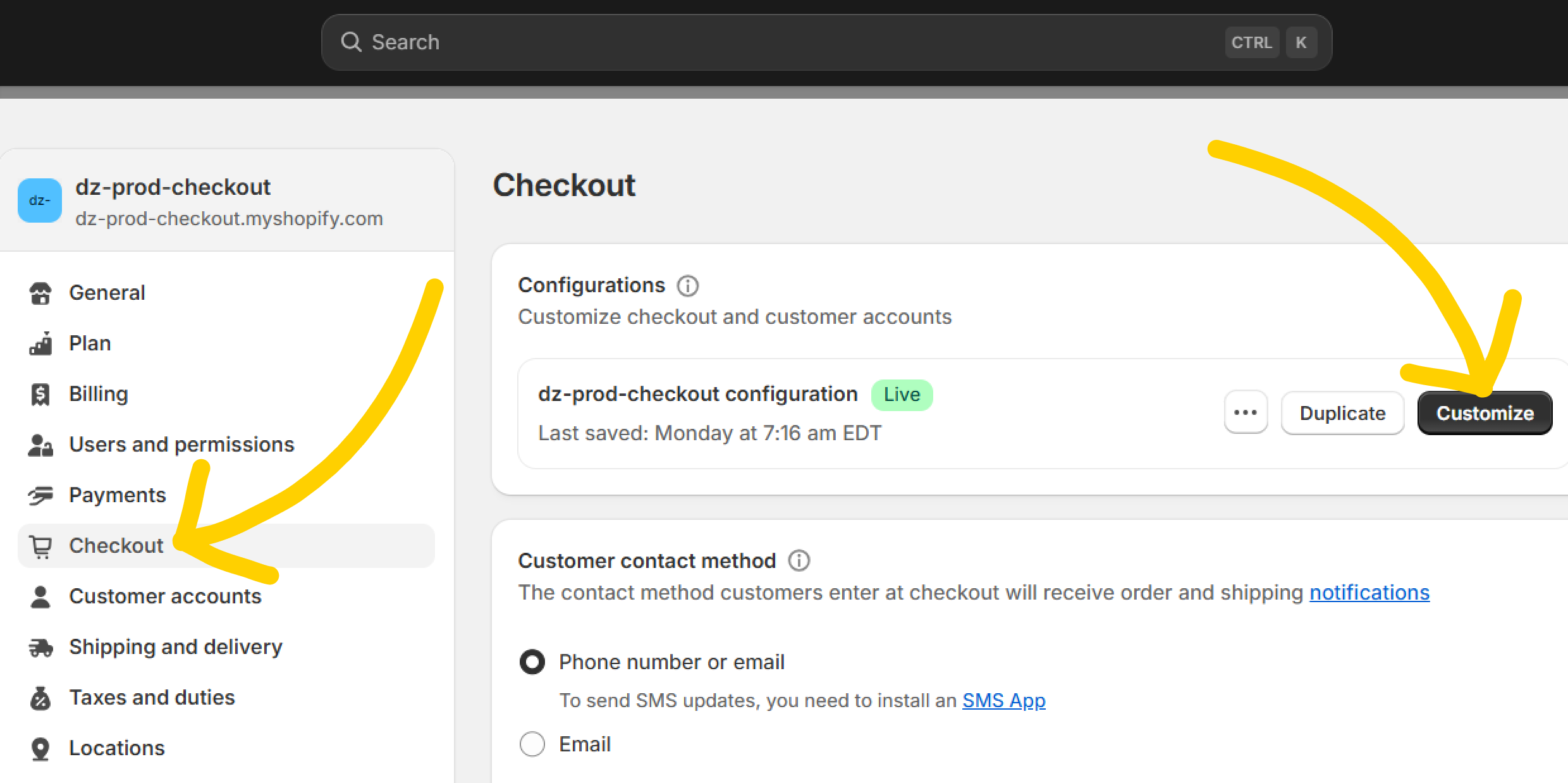Duplicate the checkout configuration
The width and height of the screenshot is (1568, 783).
pyautogui.click(x=1342, y=413)
